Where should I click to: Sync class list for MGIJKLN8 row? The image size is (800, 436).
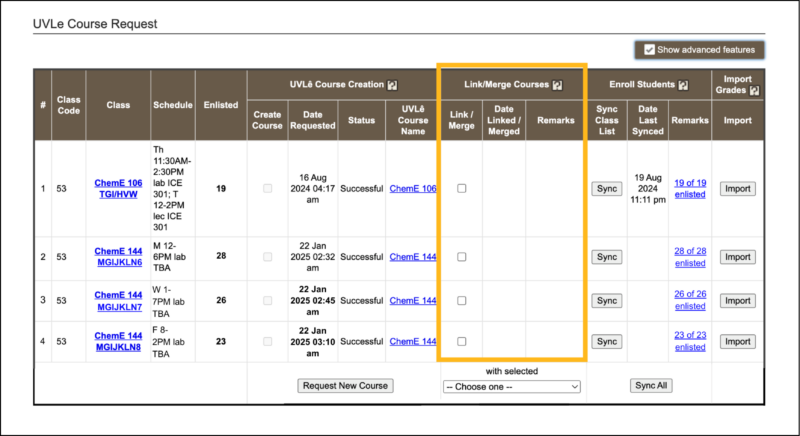click(x=607, y=342)
